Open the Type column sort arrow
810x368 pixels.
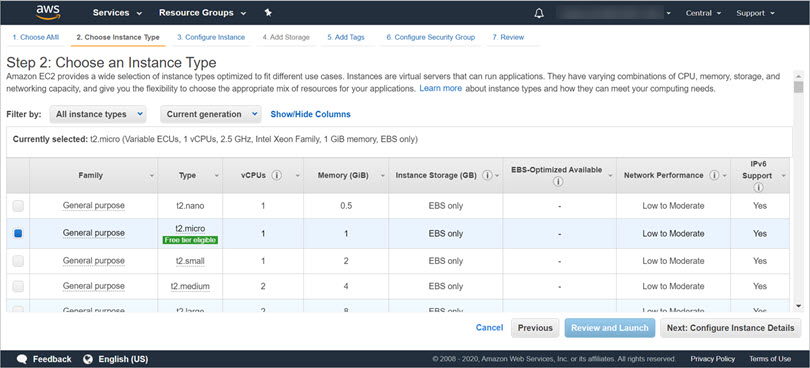[217, 176]
